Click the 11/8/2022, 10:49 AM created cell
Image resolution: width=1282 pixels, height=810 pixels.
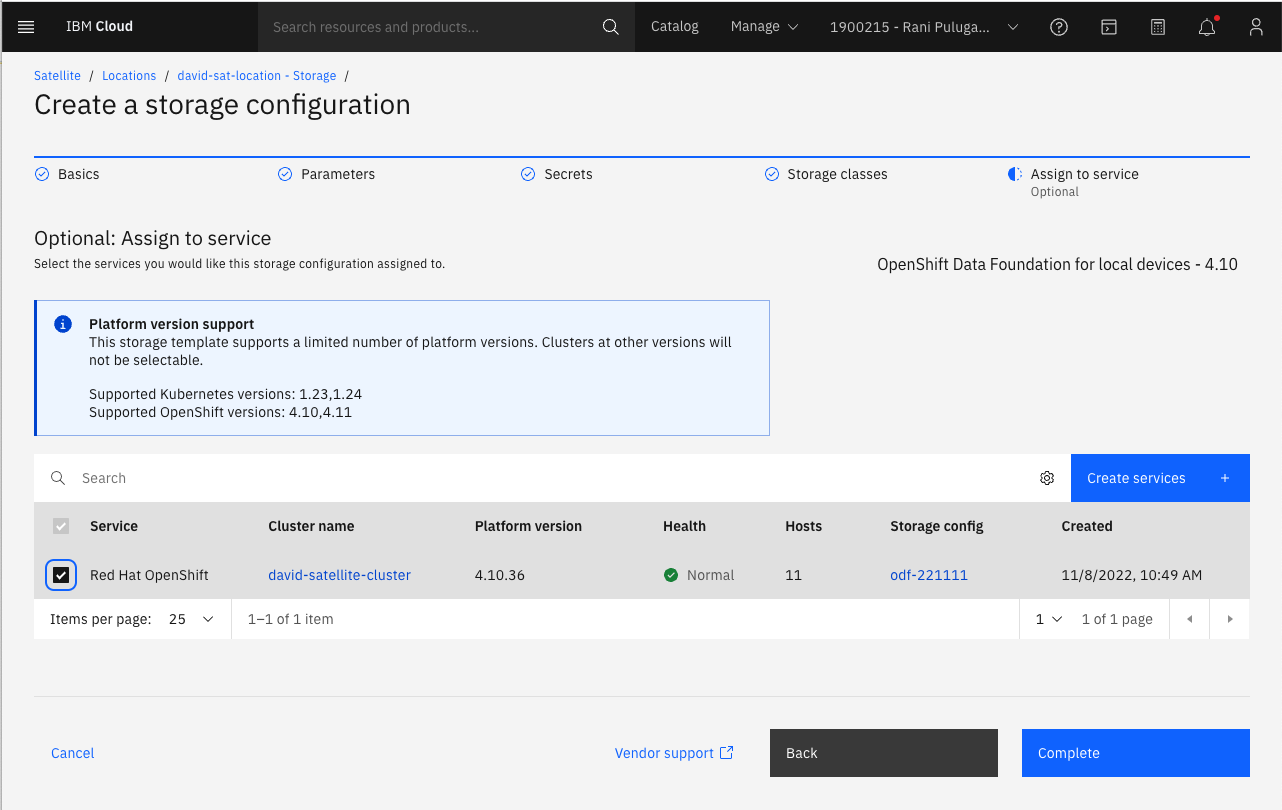point(1131,575)
